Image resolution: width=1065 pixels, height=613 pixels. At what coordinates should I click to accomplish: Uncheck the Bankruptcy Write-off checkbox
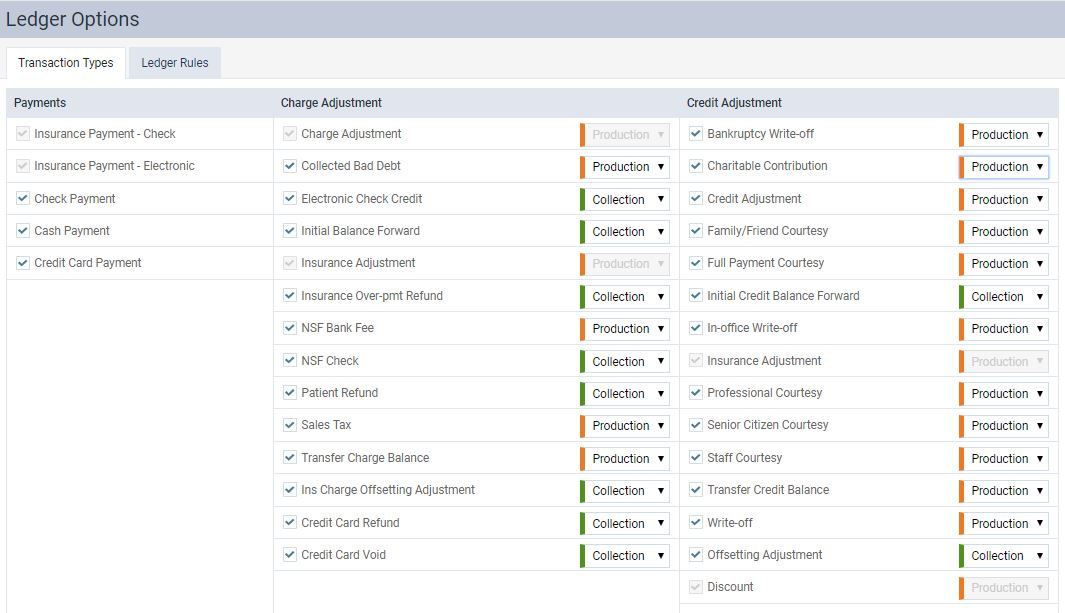696,134
